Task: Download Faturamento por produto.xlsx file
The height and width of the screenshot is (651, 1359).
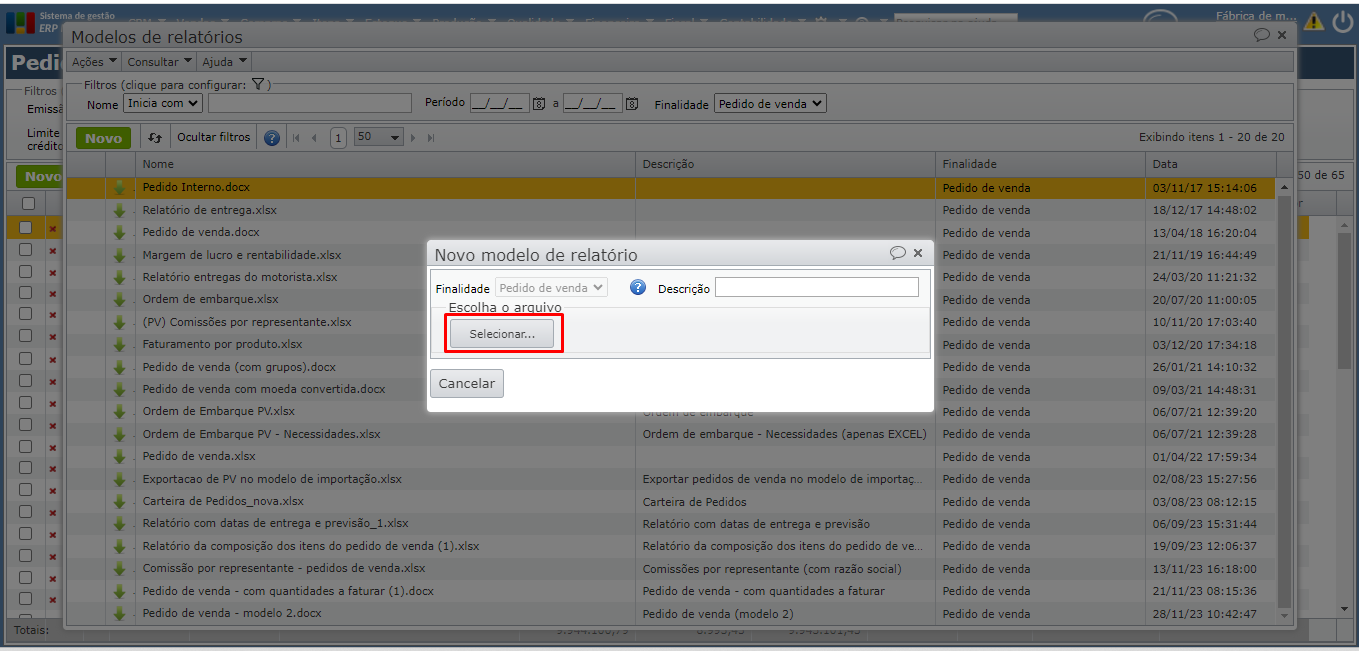Action: [120, 344]
